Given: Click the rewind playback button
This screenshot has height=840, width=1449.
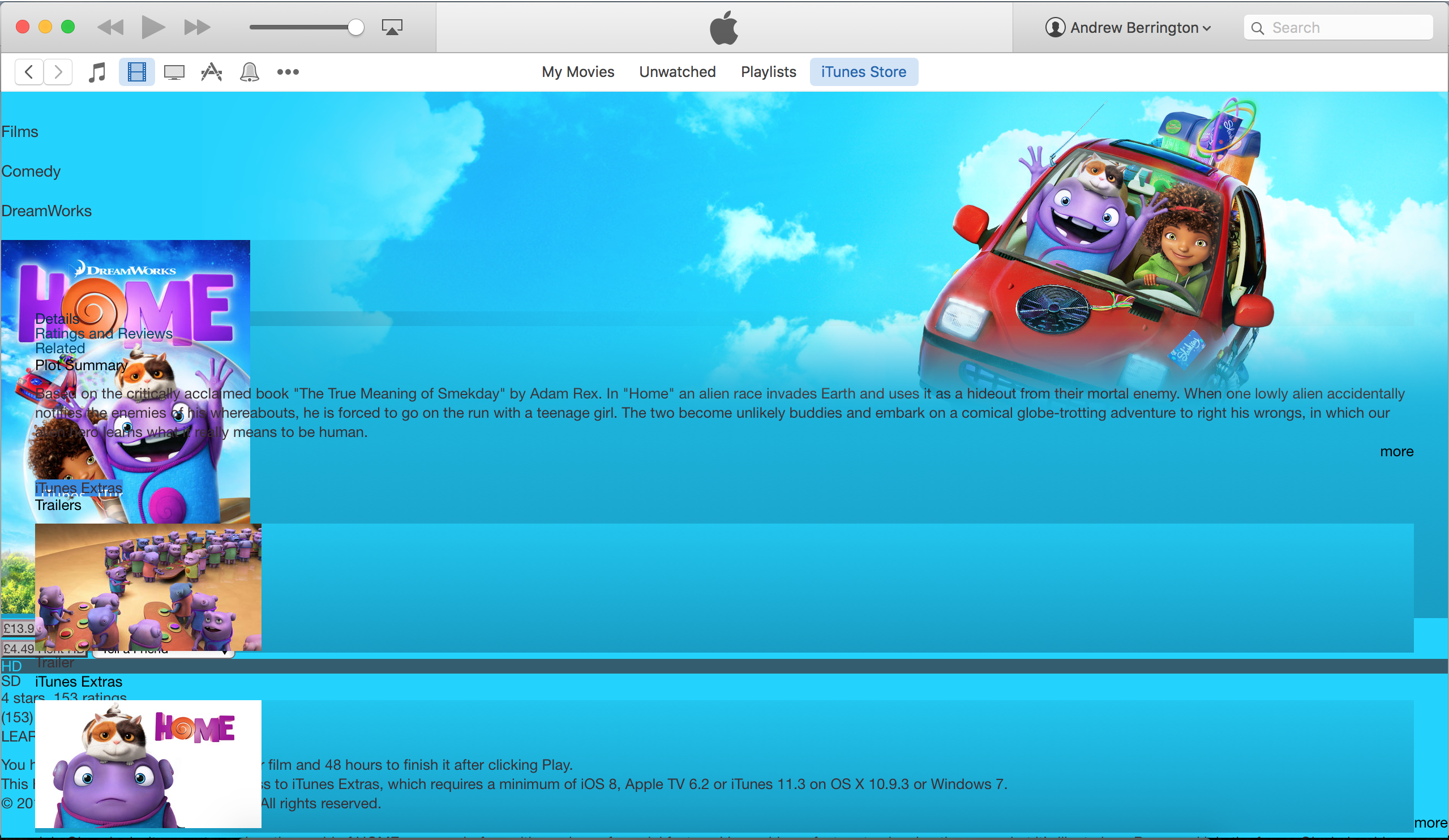Looking at the screenshot, I should [x=110, y=27].
